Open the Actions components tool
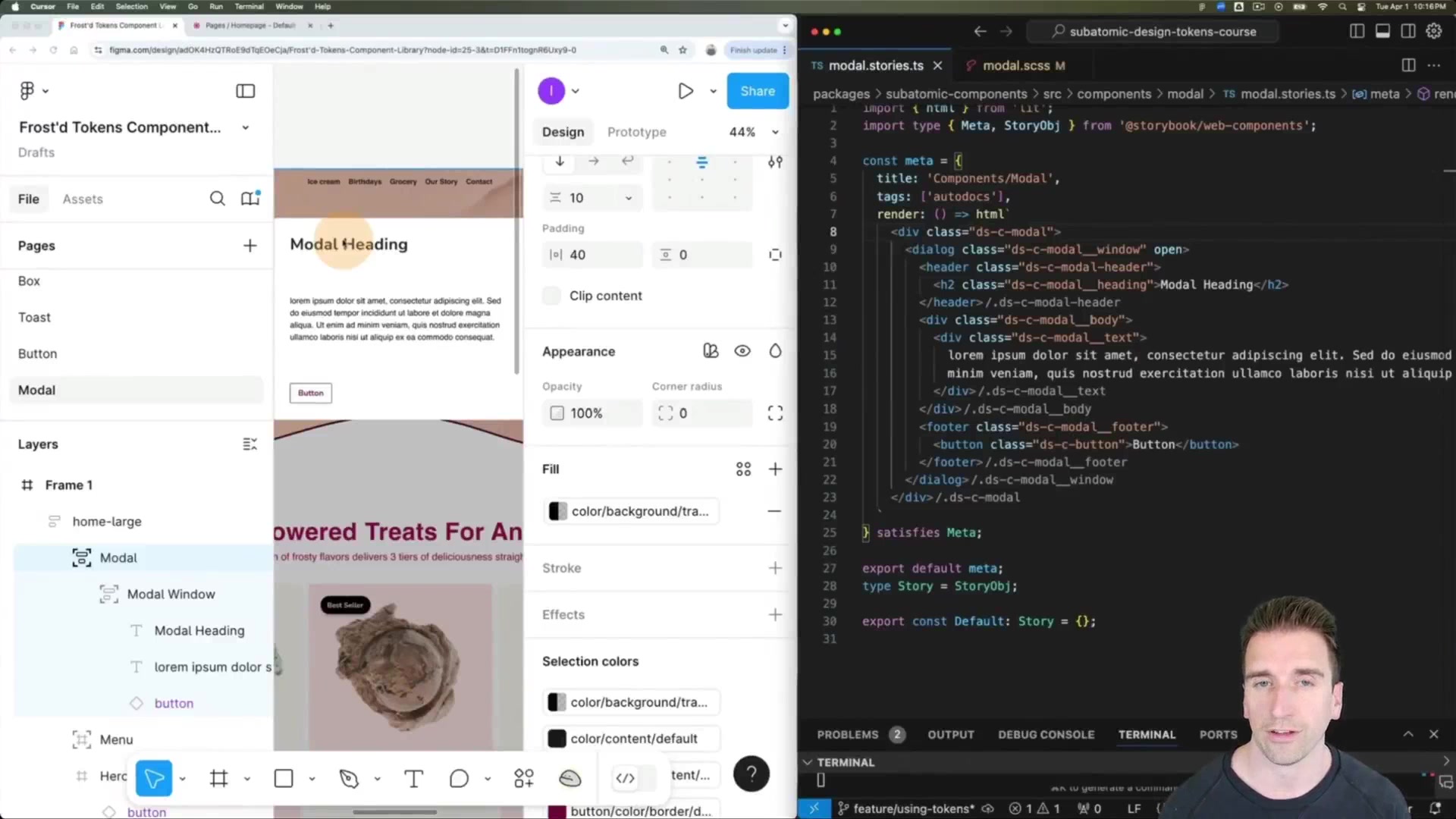 click(524, 779)
